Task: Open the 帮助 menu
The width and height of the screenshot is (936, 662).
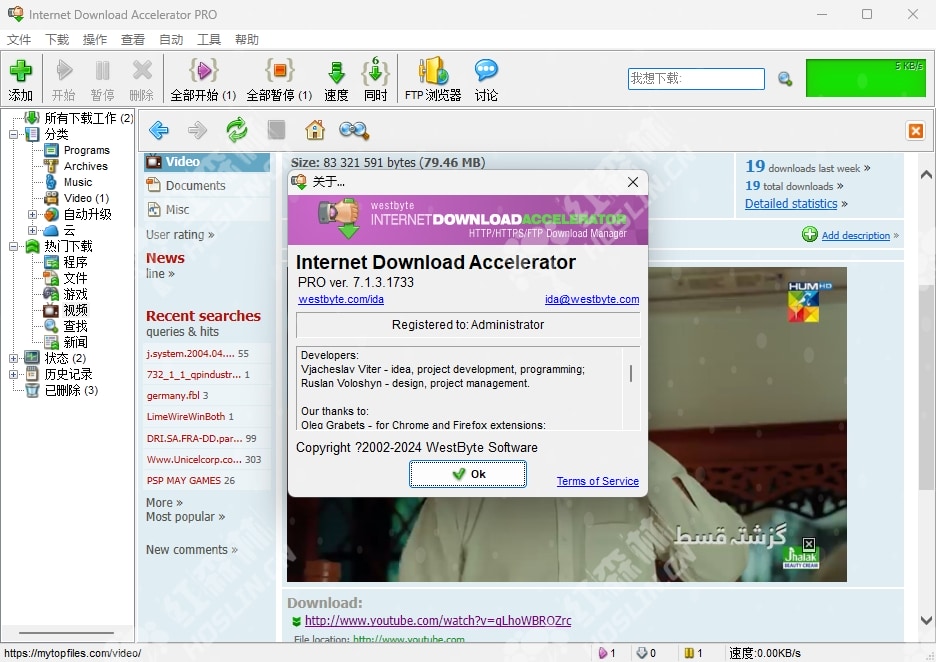Action: pos(247,39)
